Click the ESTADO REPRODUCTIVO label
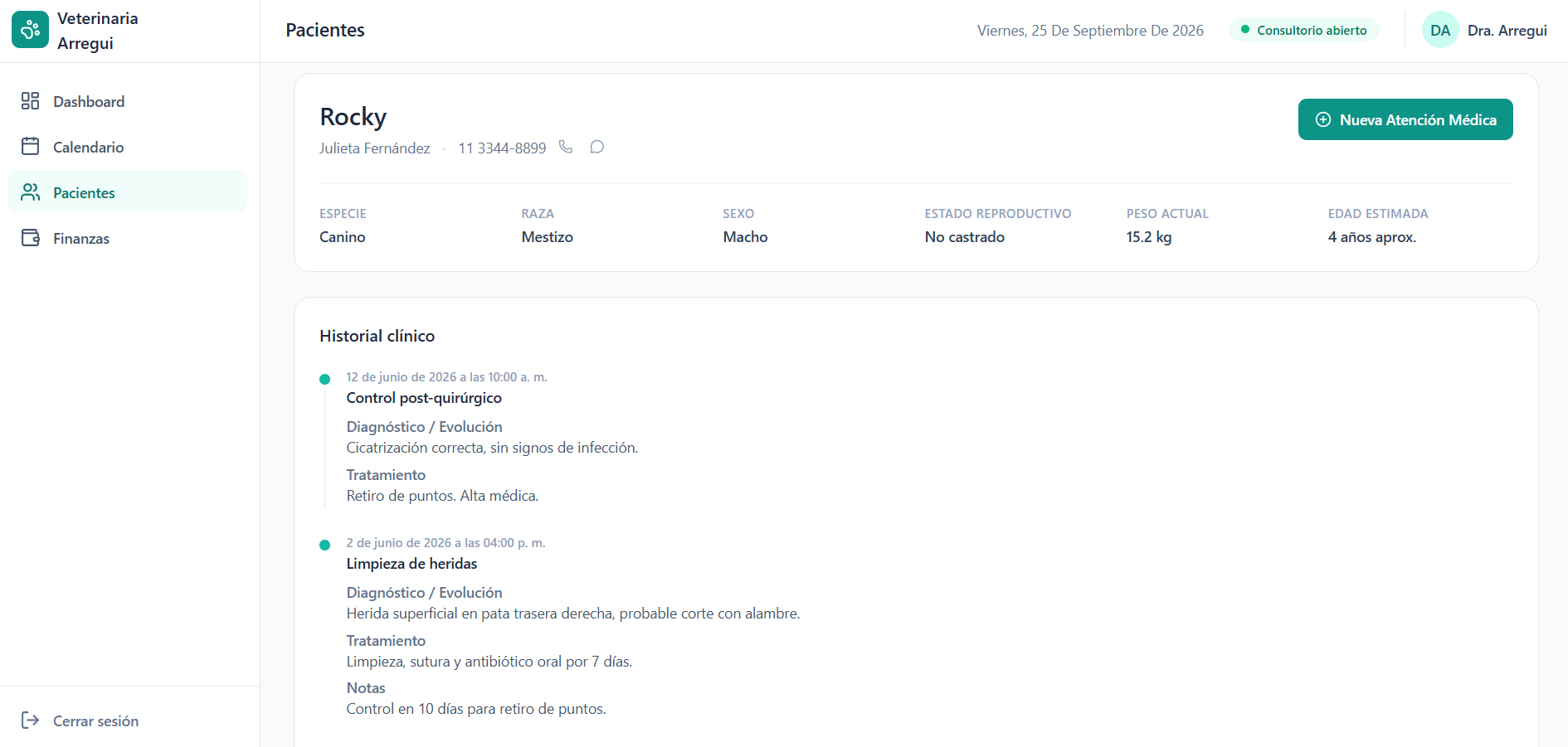This screenshot has width=1568, height=747. tap(998, 214)
